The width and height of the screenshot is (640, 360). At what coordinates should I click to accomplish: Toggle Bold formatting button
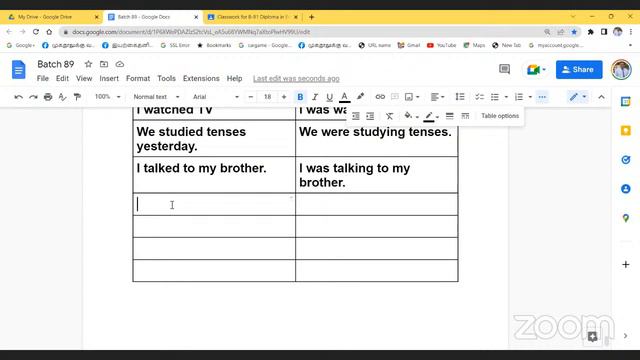click(300, 97)
